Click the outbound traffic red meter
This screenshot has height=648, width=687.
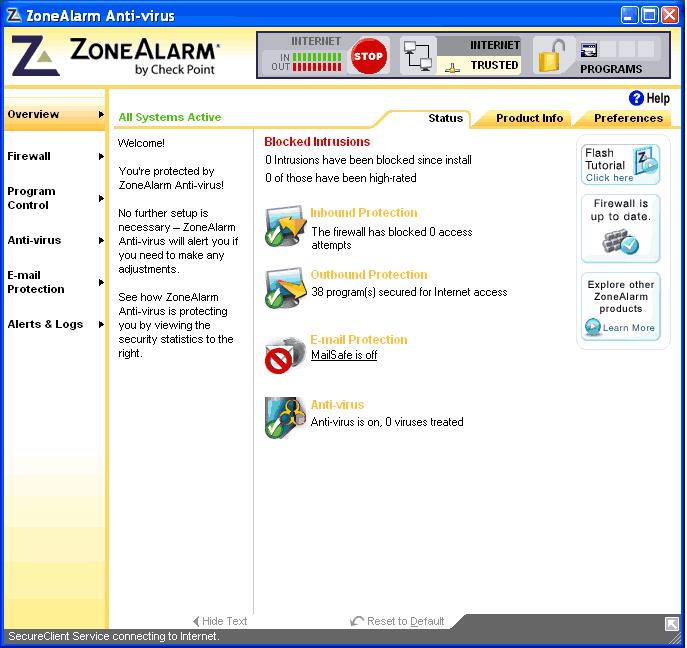317,67
